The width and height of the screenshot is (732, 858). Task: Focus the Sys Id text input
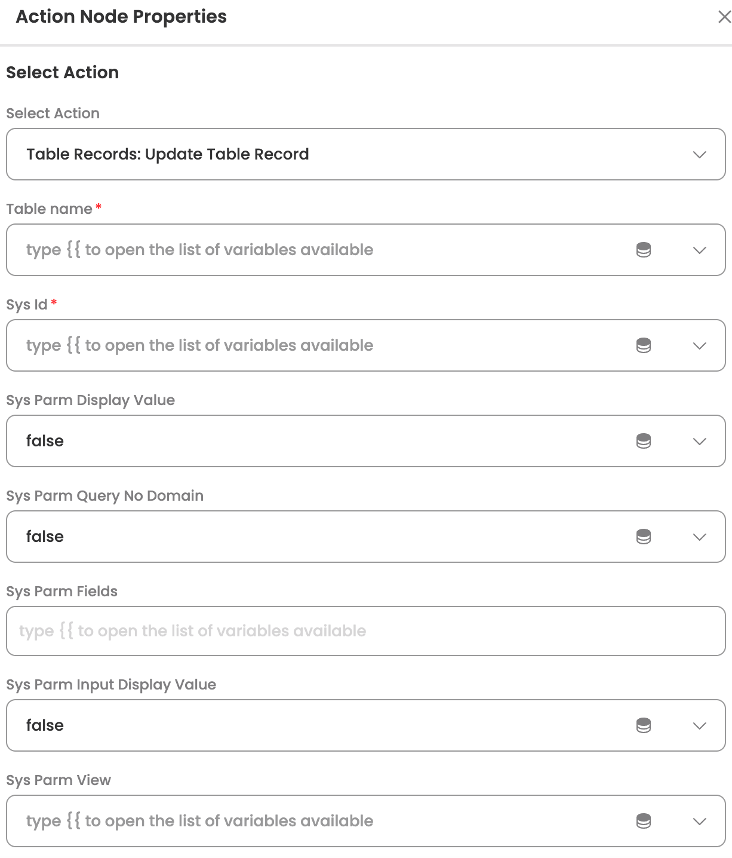[x=300, y=346]
